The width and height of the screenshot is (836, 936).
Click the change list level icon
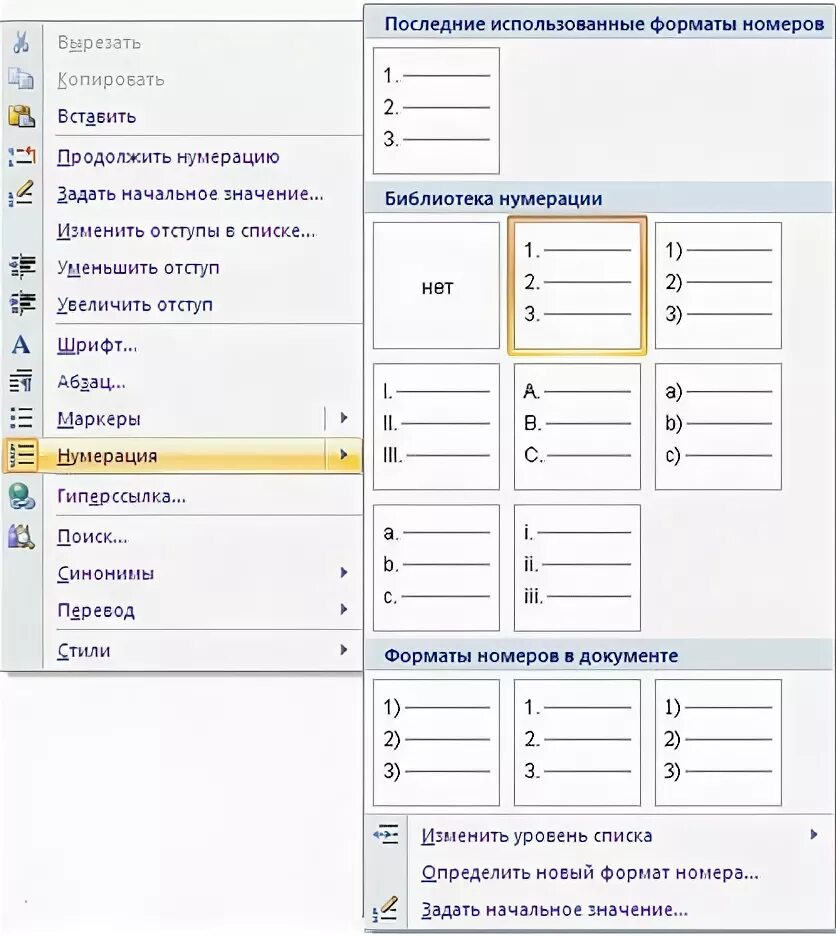(x=386, y=834)
